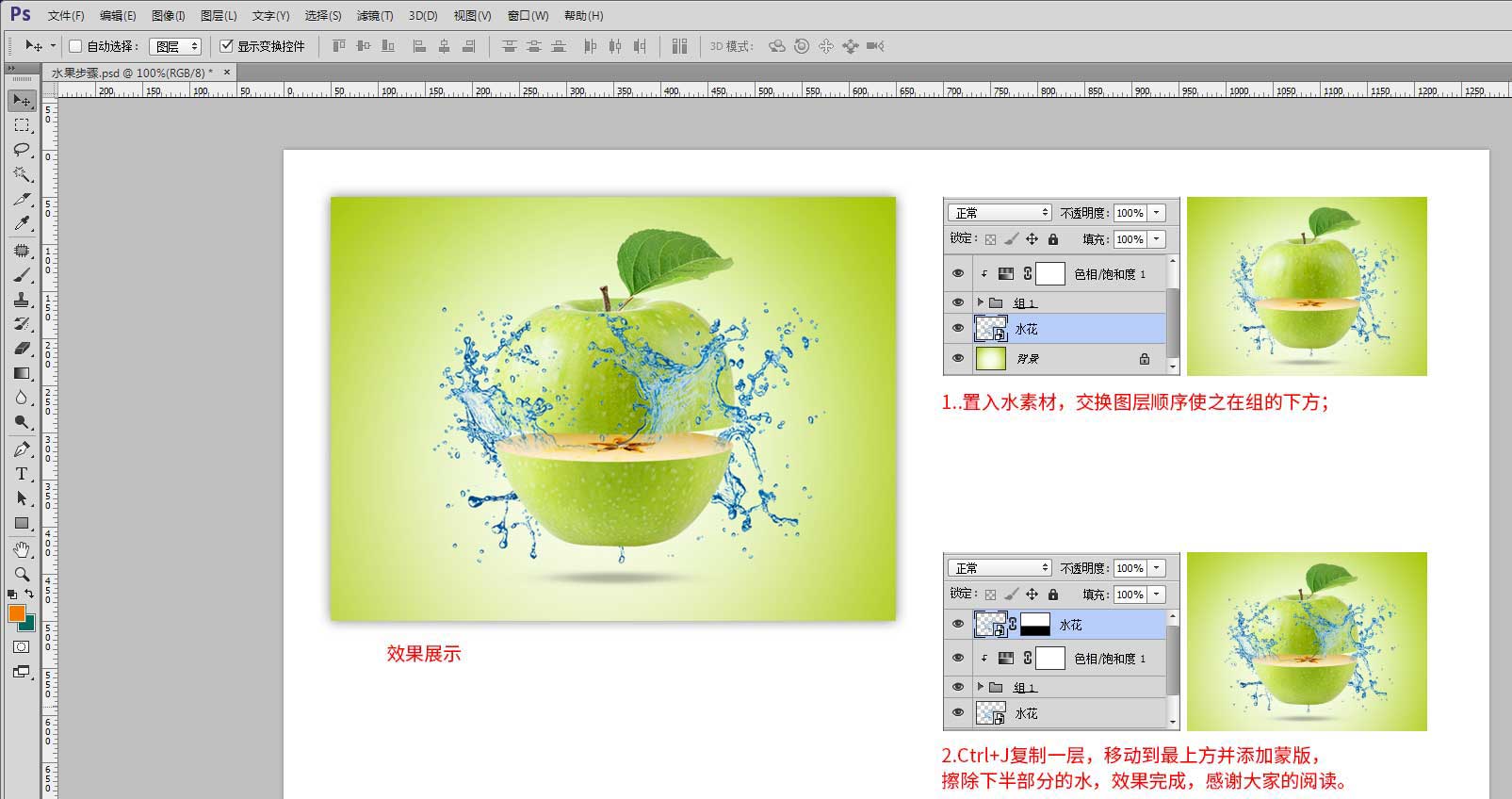Toggle Quick Mask mode in the toolbox
1512x799 pixels.
click(22, 647)
